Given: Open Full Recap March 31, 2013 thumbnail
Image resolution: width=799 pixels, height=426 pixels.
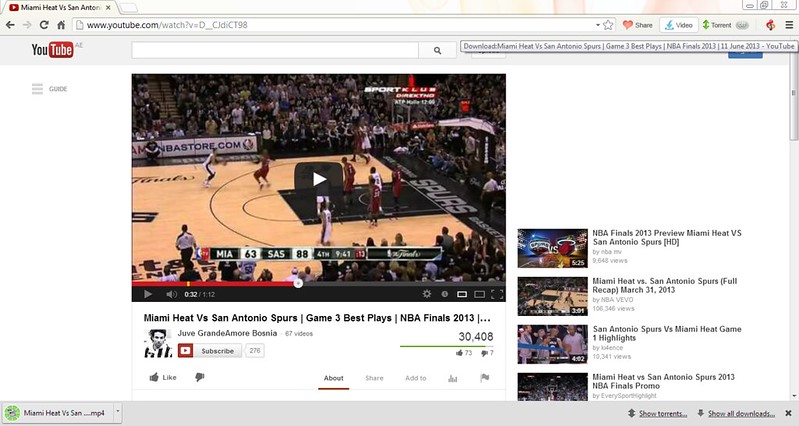Looking at the screenshot, I should coord(552,296).
